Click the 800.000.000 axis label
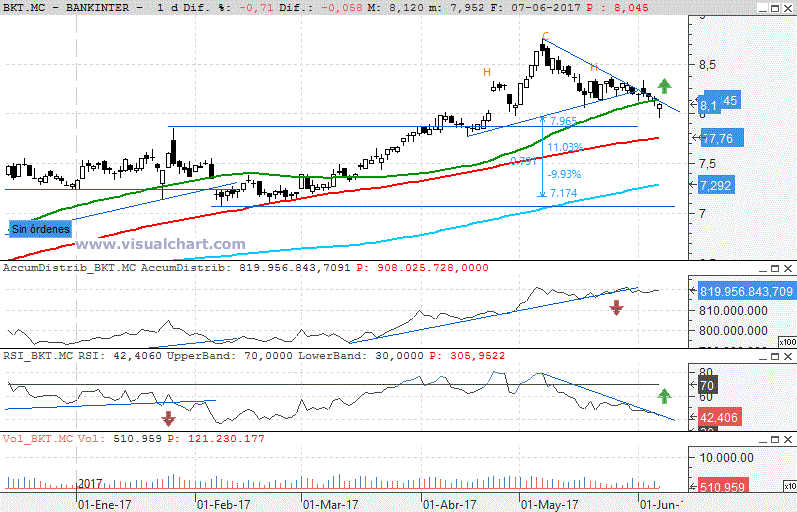Screen dimensions: 797x512 pyautogui.click(x=733, y=331)
